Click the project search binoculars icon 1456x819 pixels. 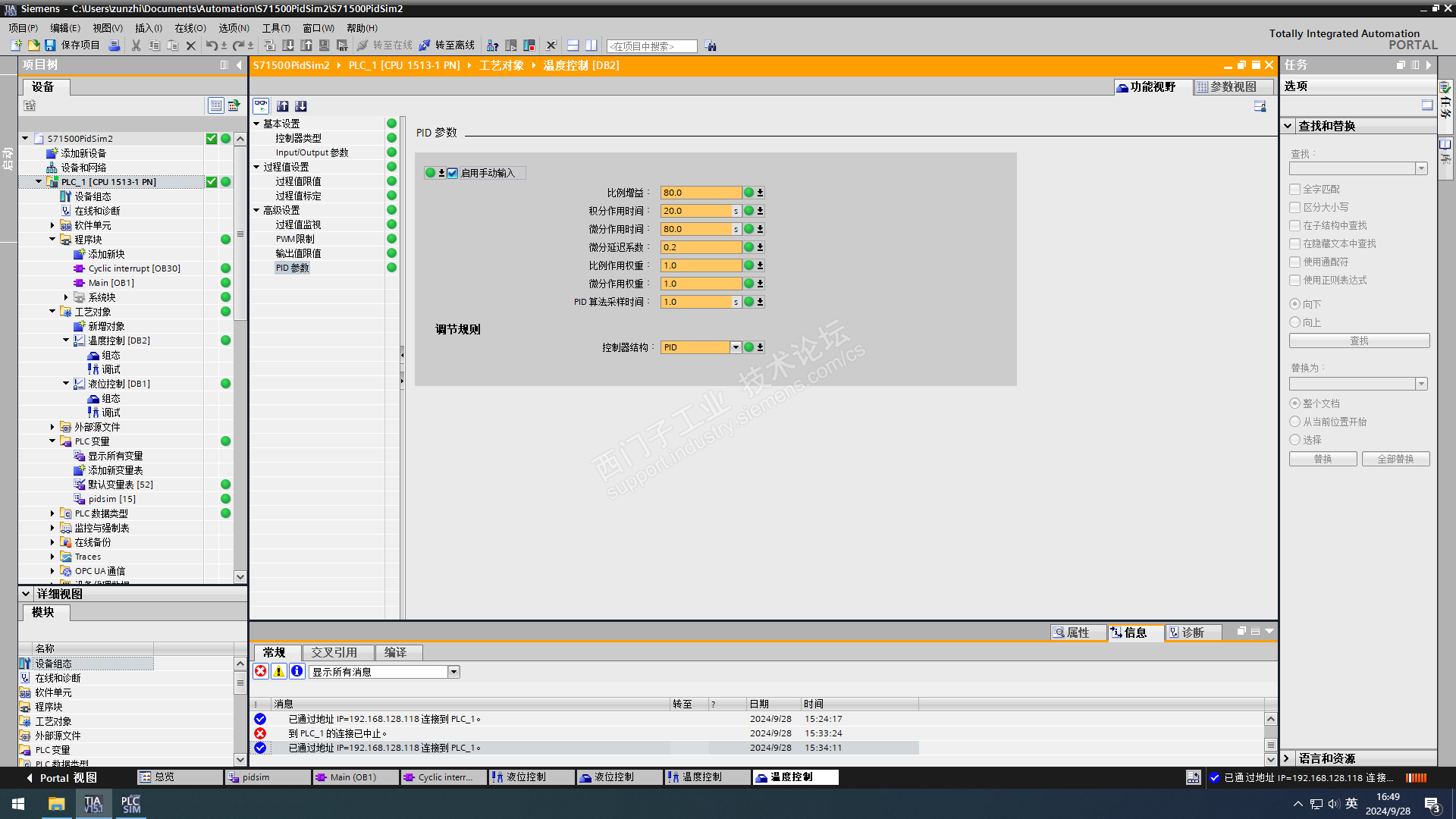click(x=711, y=45)
